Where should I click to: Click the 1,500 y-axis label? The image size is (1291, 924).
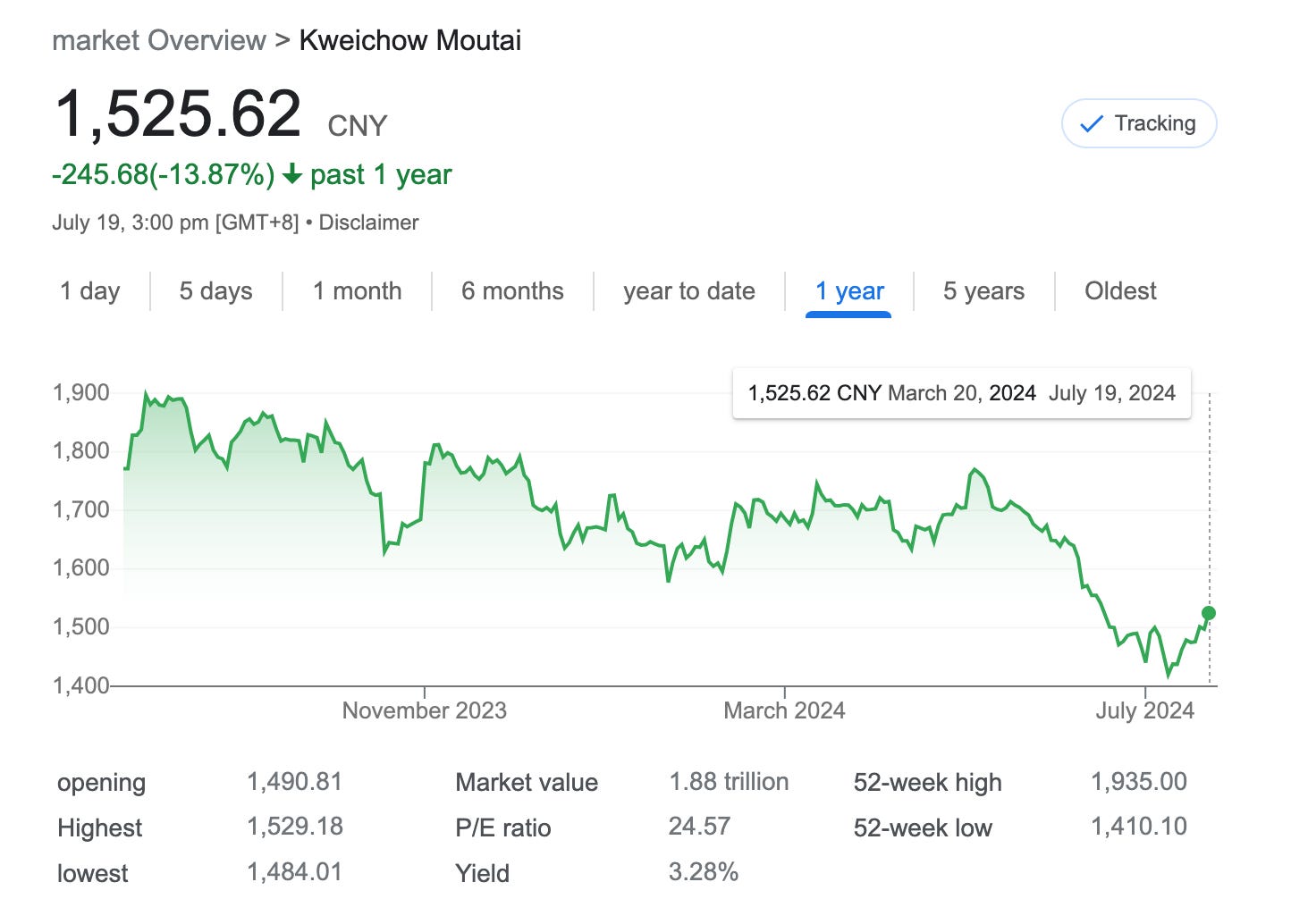81,627
